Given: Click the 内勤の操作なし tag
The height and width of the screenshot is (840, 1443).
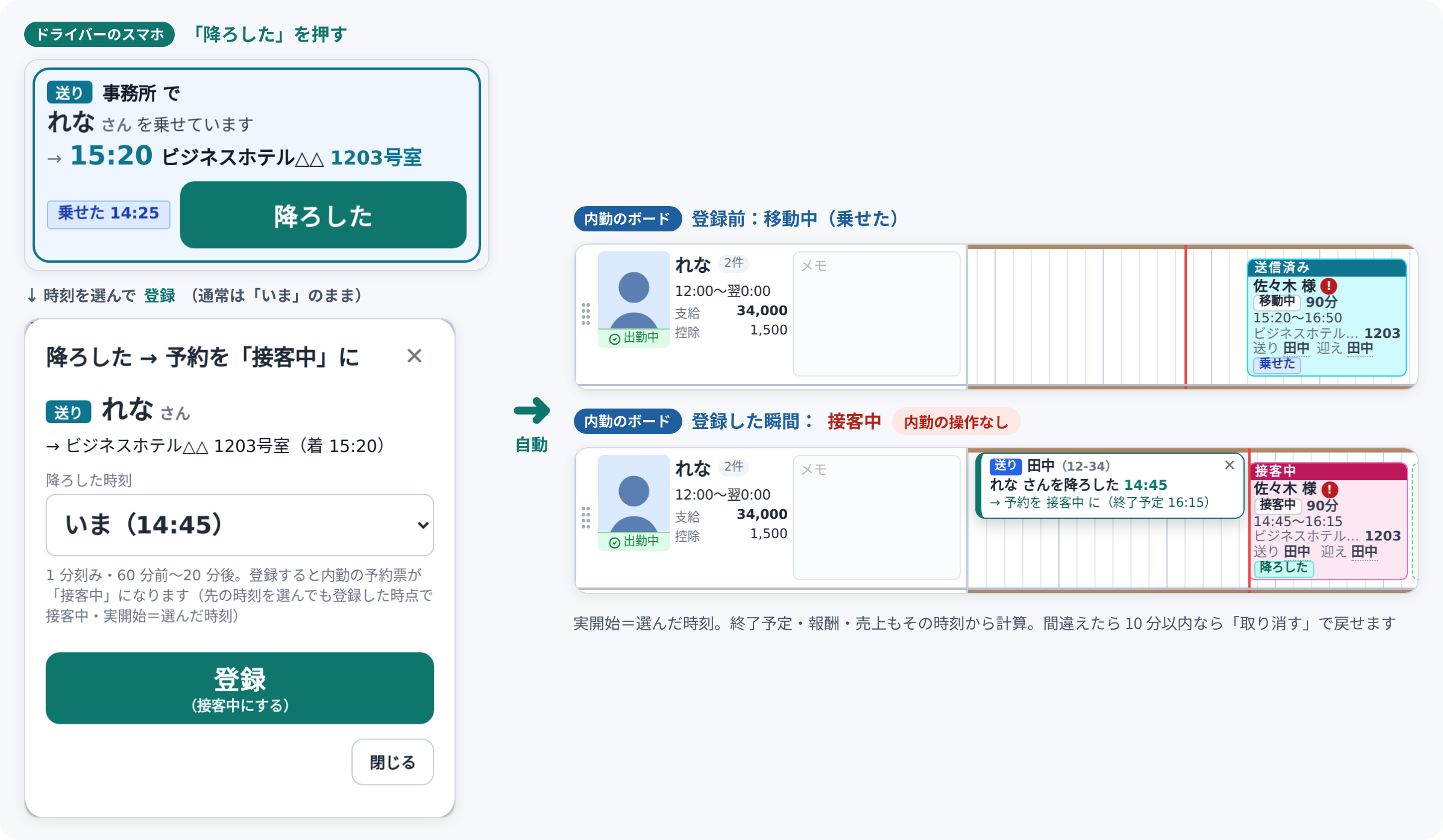Looking at the screenshot, I should pyautogui.click(x=956, y=422).
